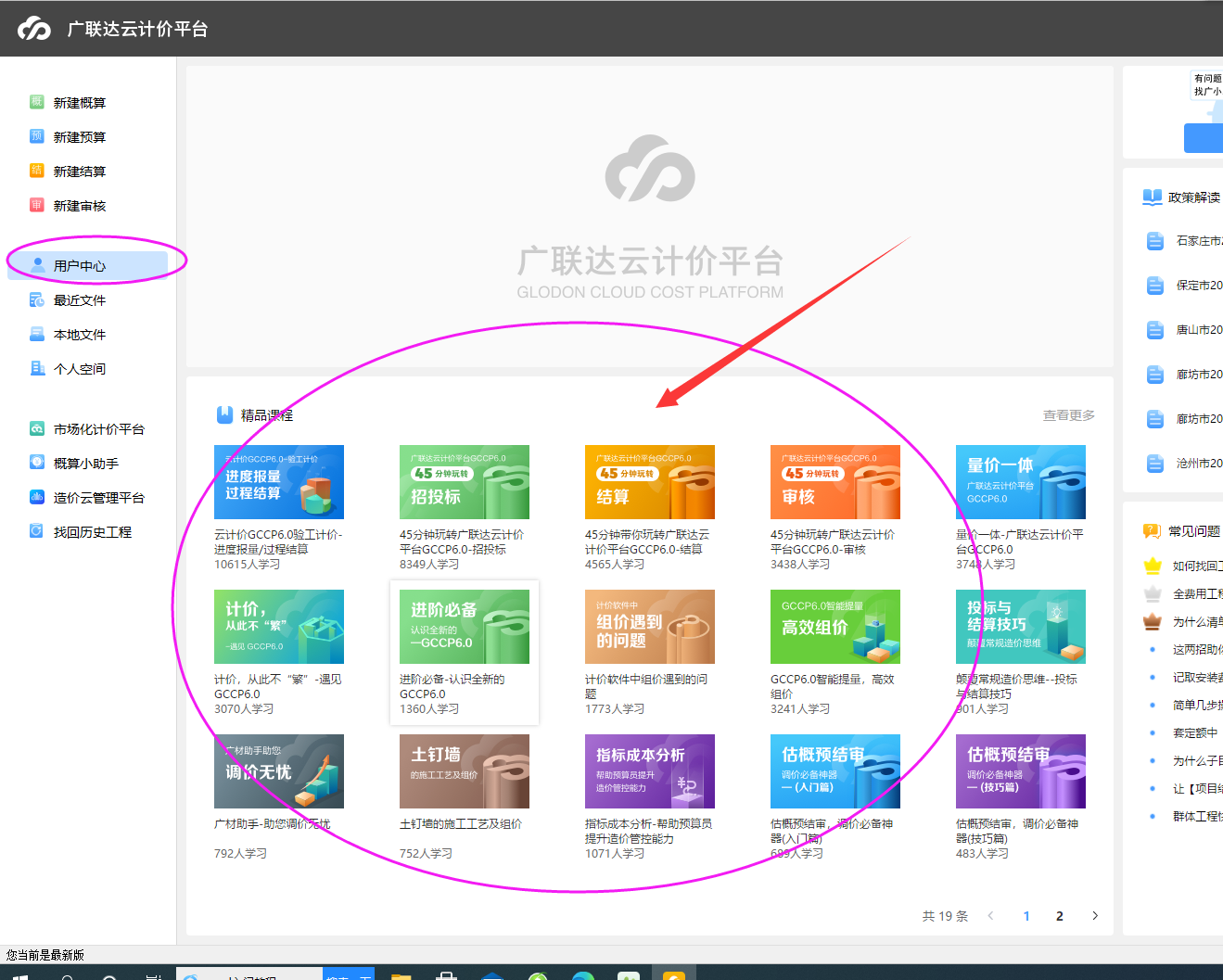This screenshot has height=980, width=1223.
Task: Click the 精品课程 section icon
Action: click(224, 414)
